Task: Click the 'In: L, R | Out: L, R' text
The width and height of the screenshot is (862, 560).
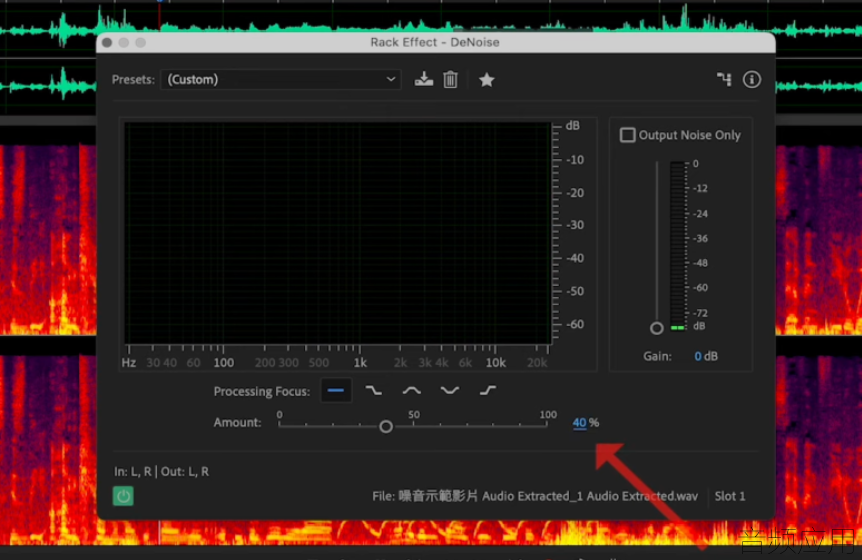Action: 161,472
